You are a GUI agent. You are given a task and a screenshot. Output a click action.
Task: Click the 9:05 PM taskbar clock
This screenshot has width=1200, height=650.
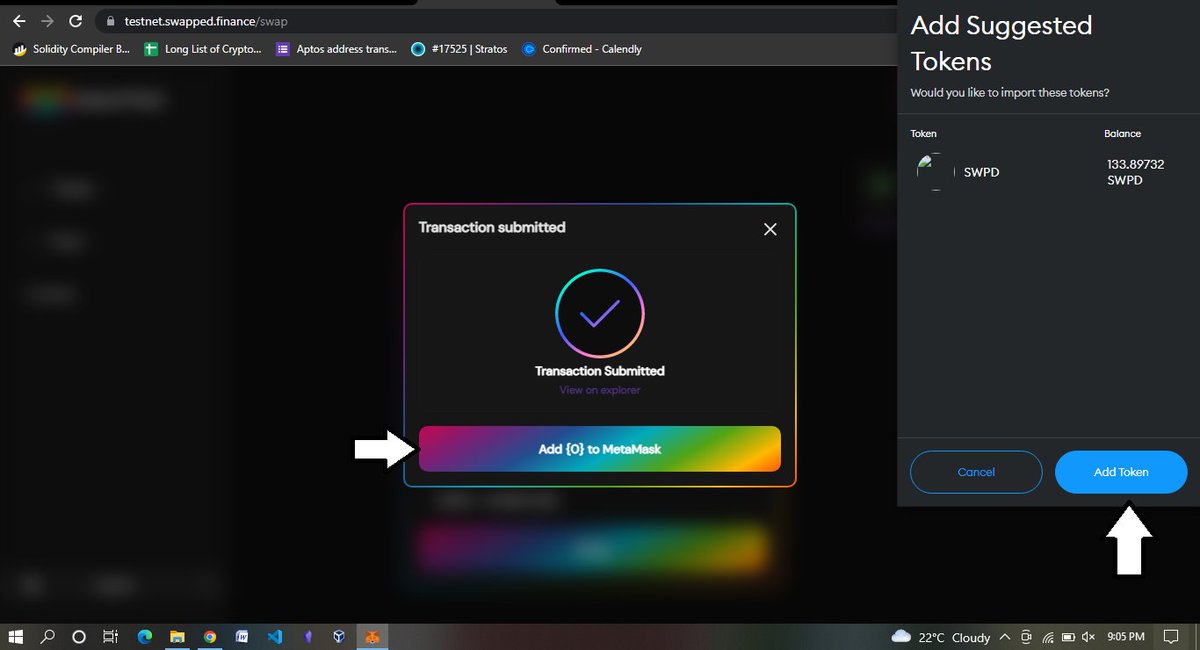[x=1126, y=637]
